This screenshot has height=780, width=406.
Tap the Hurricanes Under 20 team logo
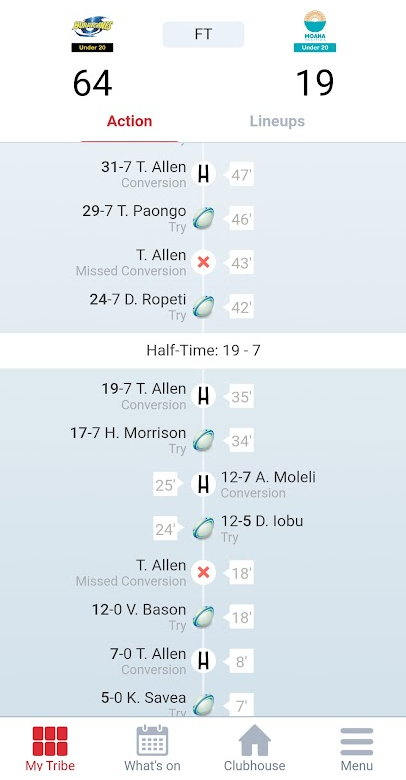pos(93,33)
